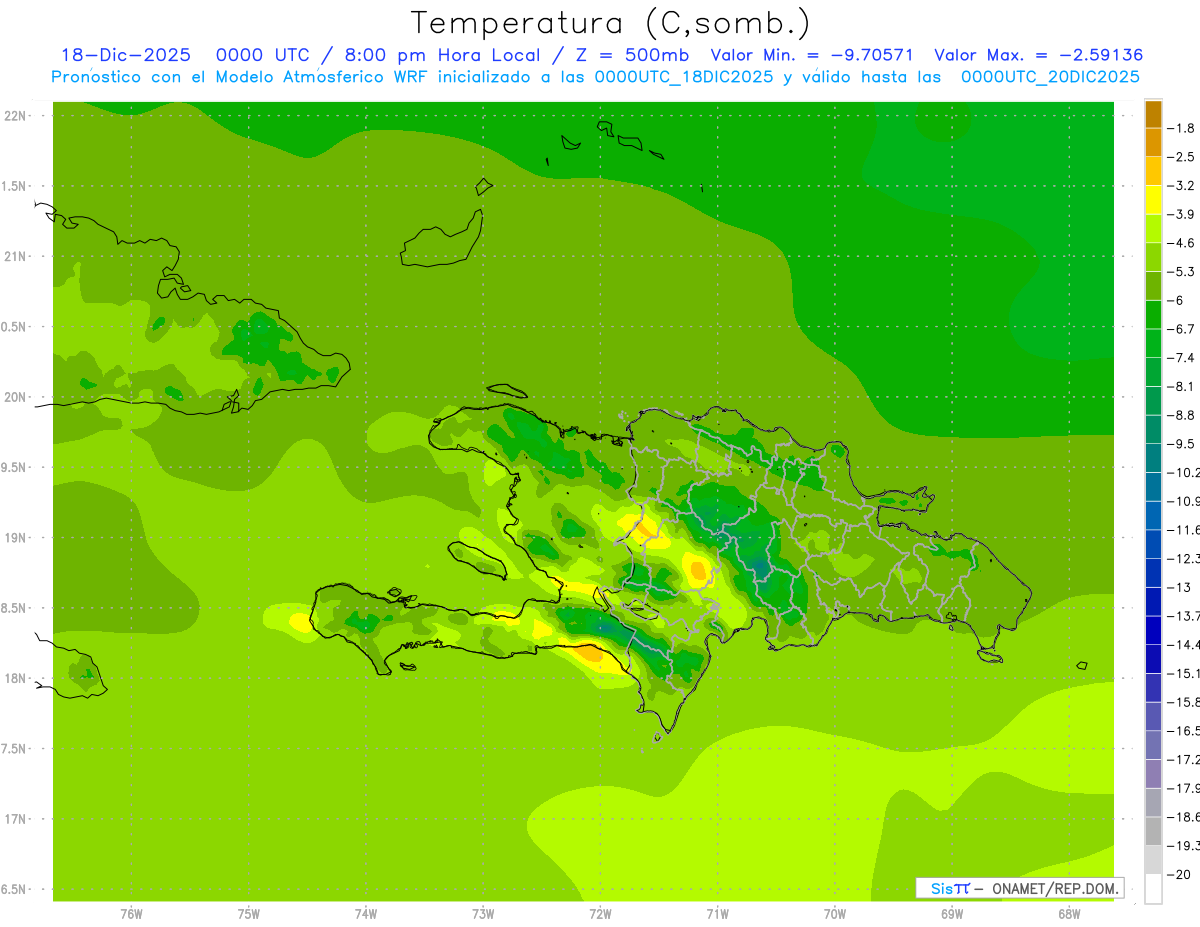The width and height of the screenshot is (1200, 927).
Task: Click the -3.9 colorbar label
Action: (x=1182, y=214)
